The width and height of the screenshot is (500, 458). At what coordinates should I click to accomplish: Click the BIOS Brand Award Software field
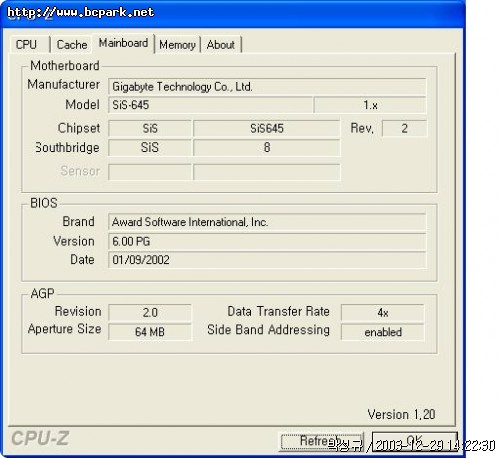(x=267, y=222)
